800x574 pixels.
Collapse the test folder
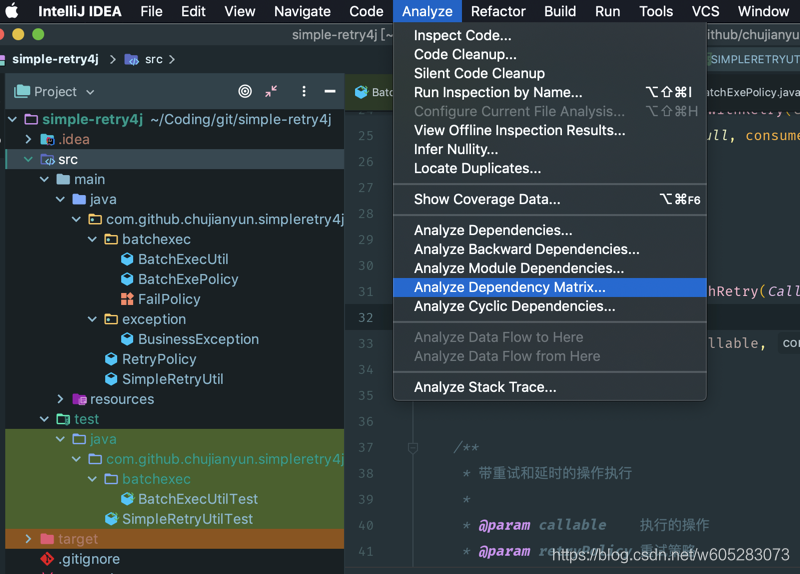[44, 419]
